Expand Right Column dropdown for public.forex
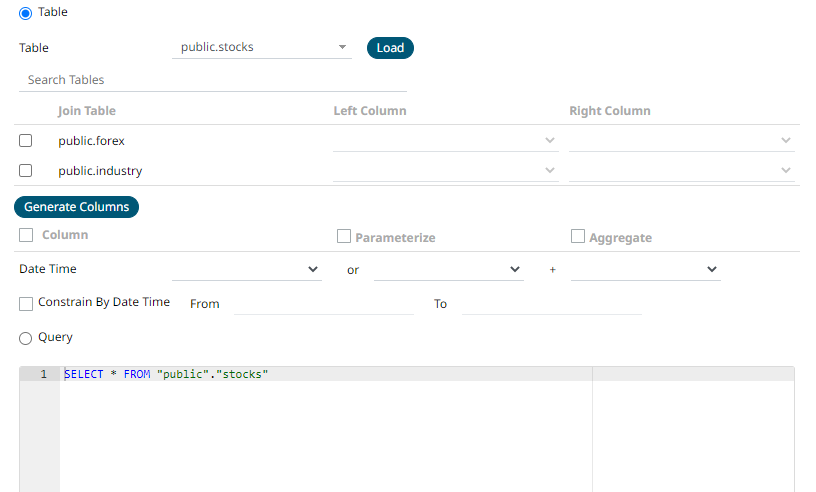This screenshot has height=492, width=816. [682, 141]
